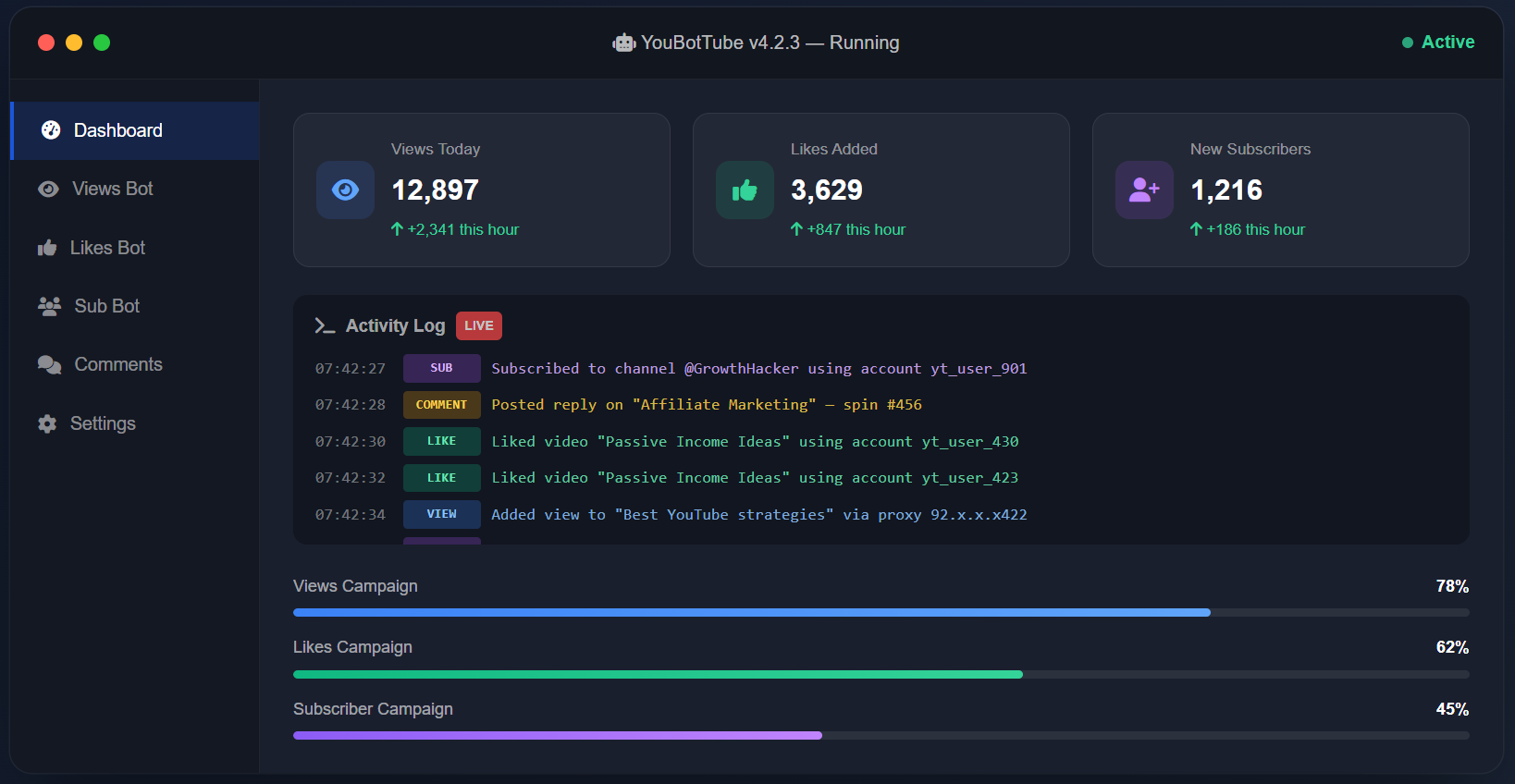Click the purple user-plus icon in New Subscribers card
Viewport: 1515px width, 784px height.
[x=1144, y=190]
